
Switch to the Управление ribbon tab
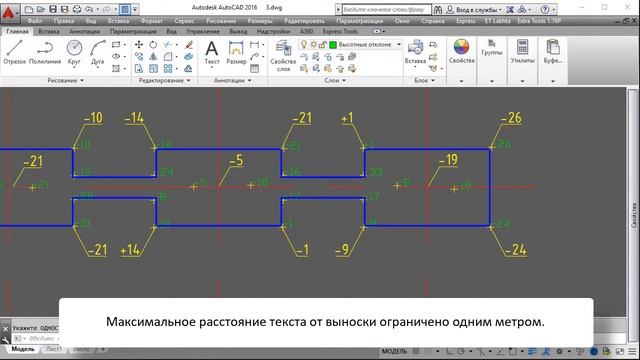(x=203, y=31)
